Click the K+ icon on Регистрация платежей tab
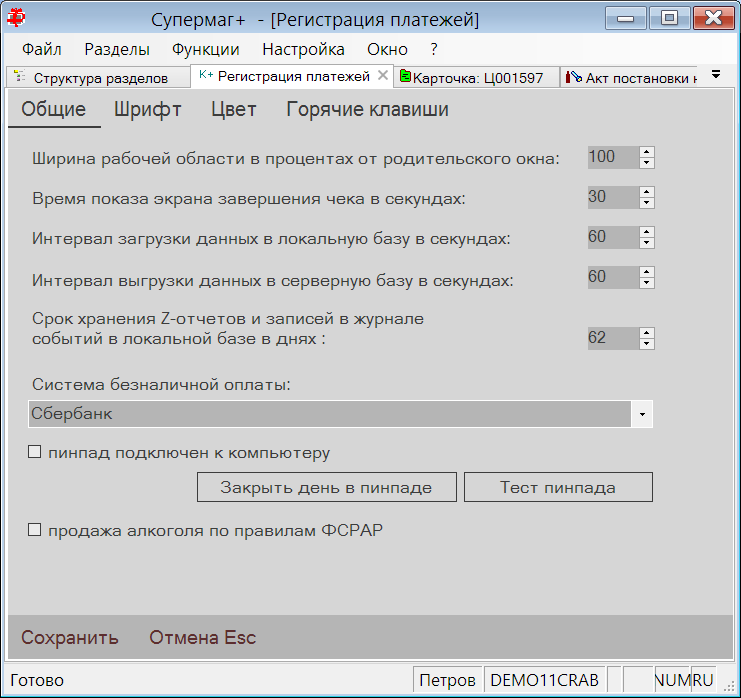This screenshot has height=698, width=741. [x=206, y=75]
